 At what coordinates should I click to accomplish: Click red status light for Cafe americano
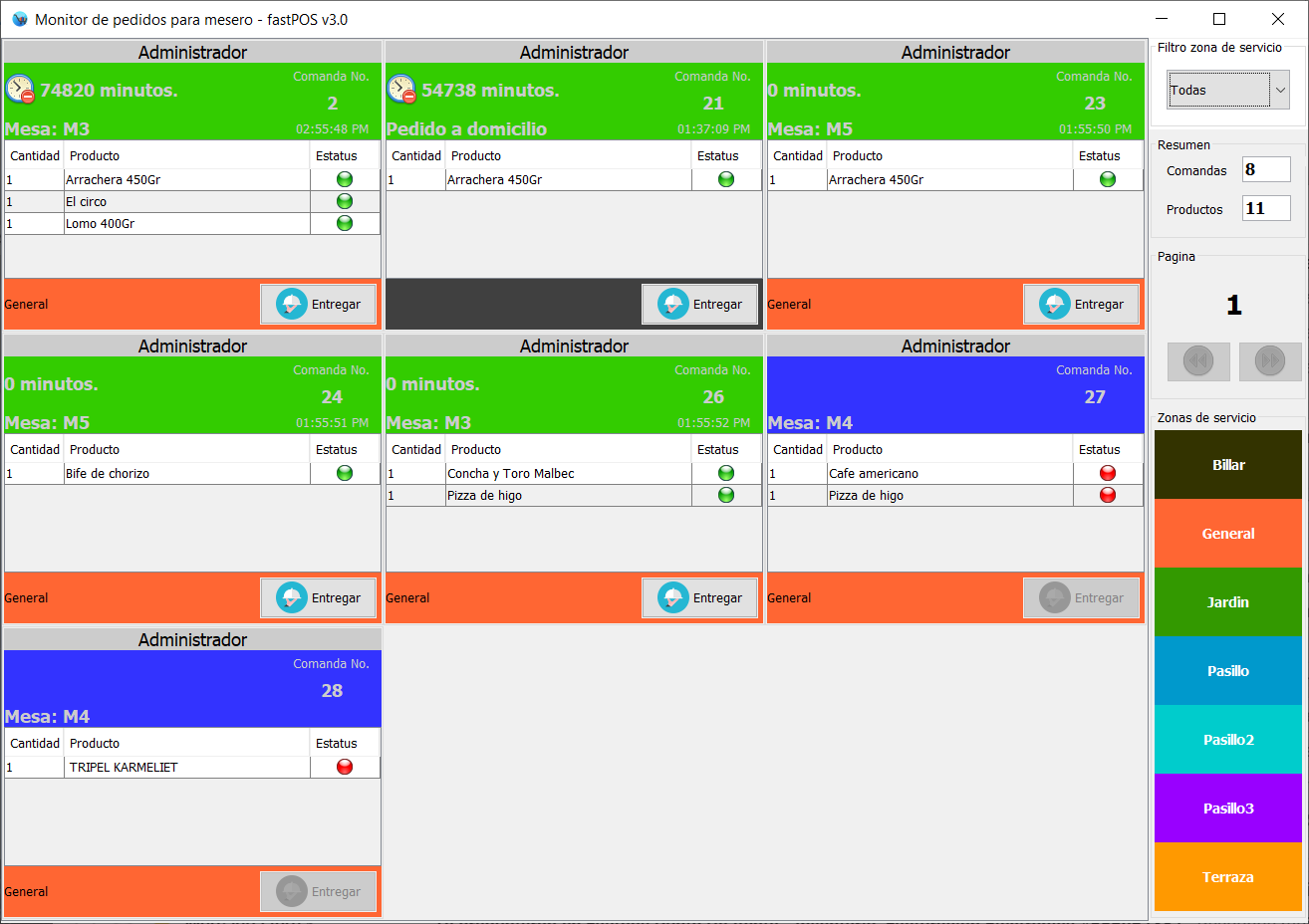1107,473
